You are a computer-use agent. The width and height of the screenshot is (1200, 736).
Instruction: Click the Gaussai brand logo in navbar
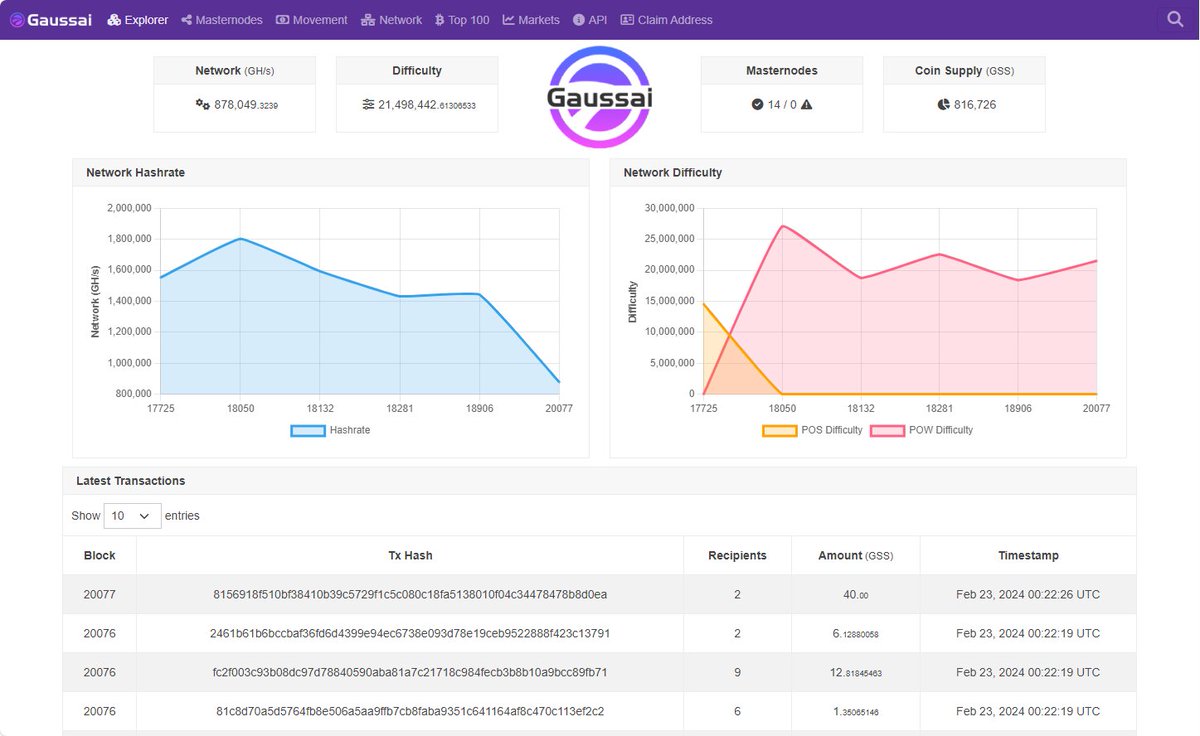click(x=51, y=19)
